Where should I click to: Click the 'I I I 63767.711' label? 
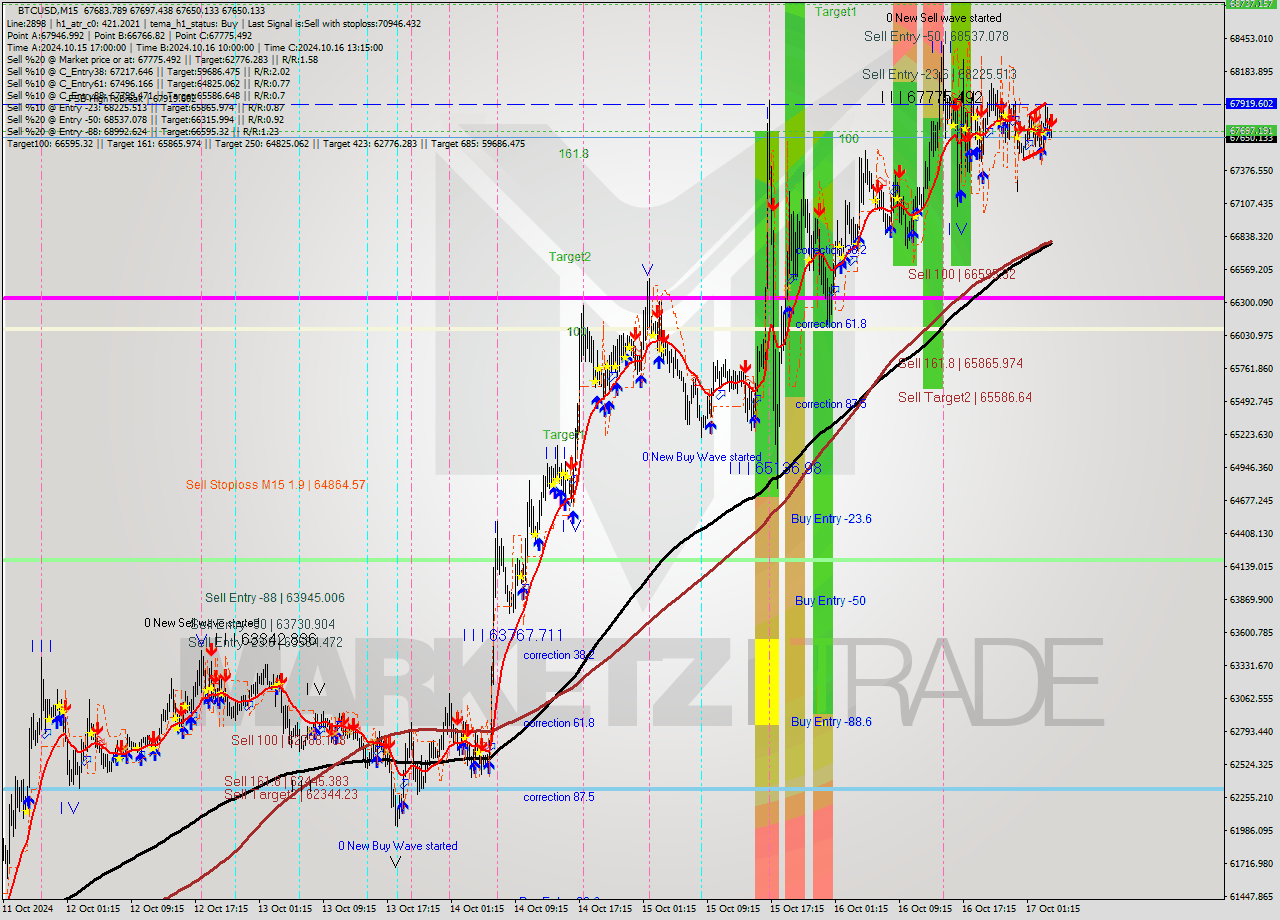click(x=513, y=635)
